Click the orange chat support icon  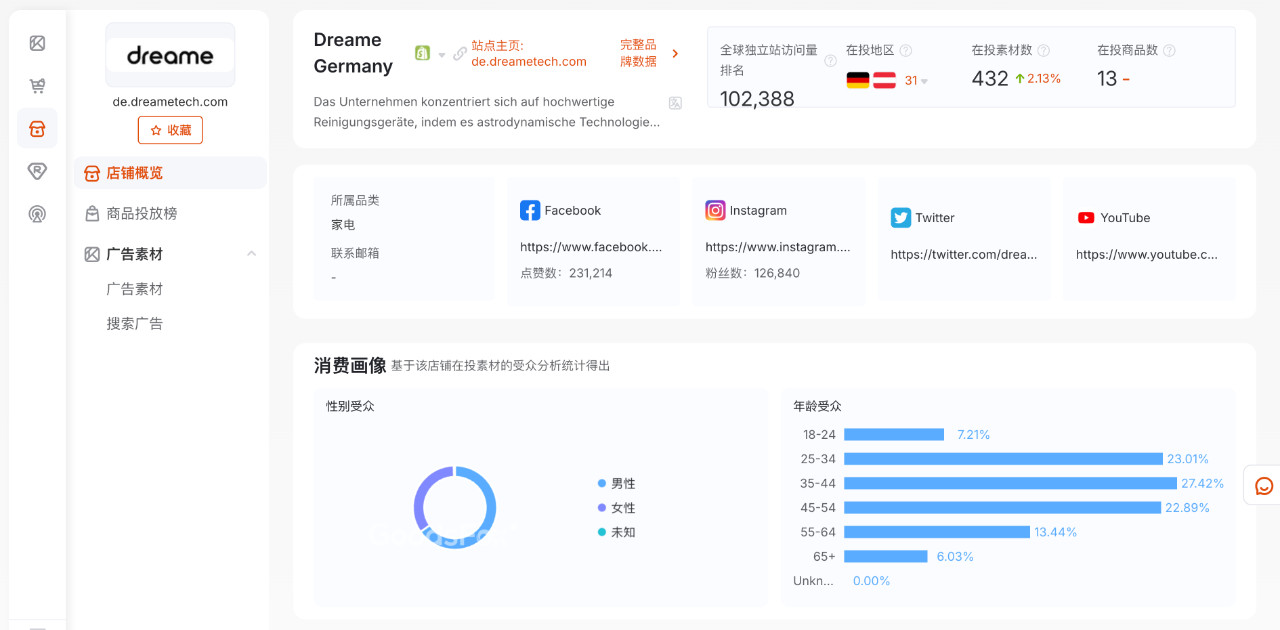(x=1264, y=486)
